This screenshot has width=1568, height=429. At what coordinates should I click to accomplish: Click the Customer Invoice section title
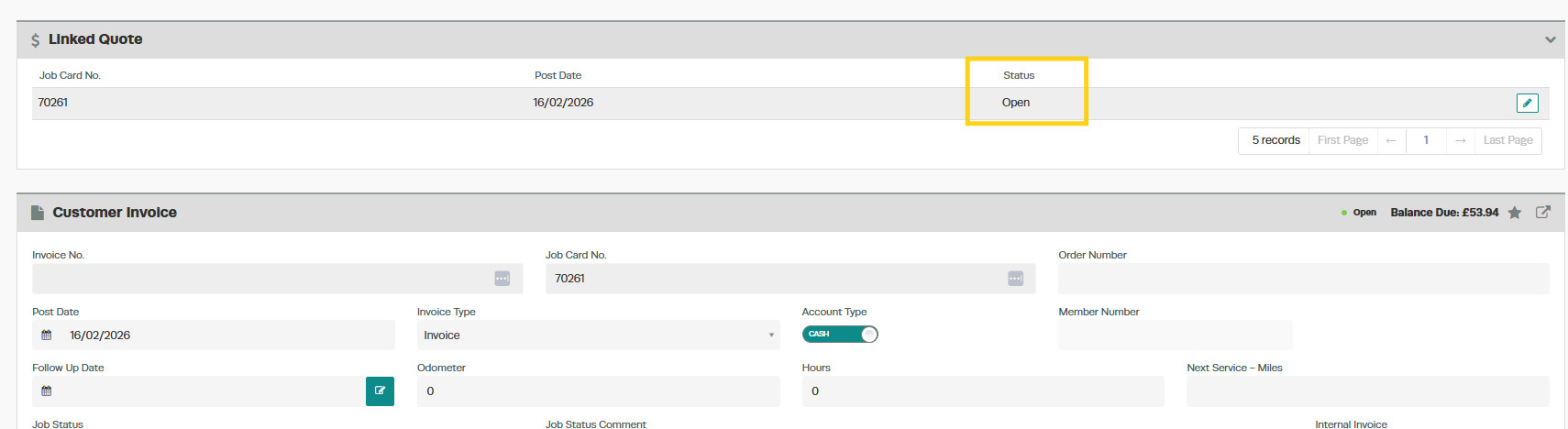click(x=115, y=213)
